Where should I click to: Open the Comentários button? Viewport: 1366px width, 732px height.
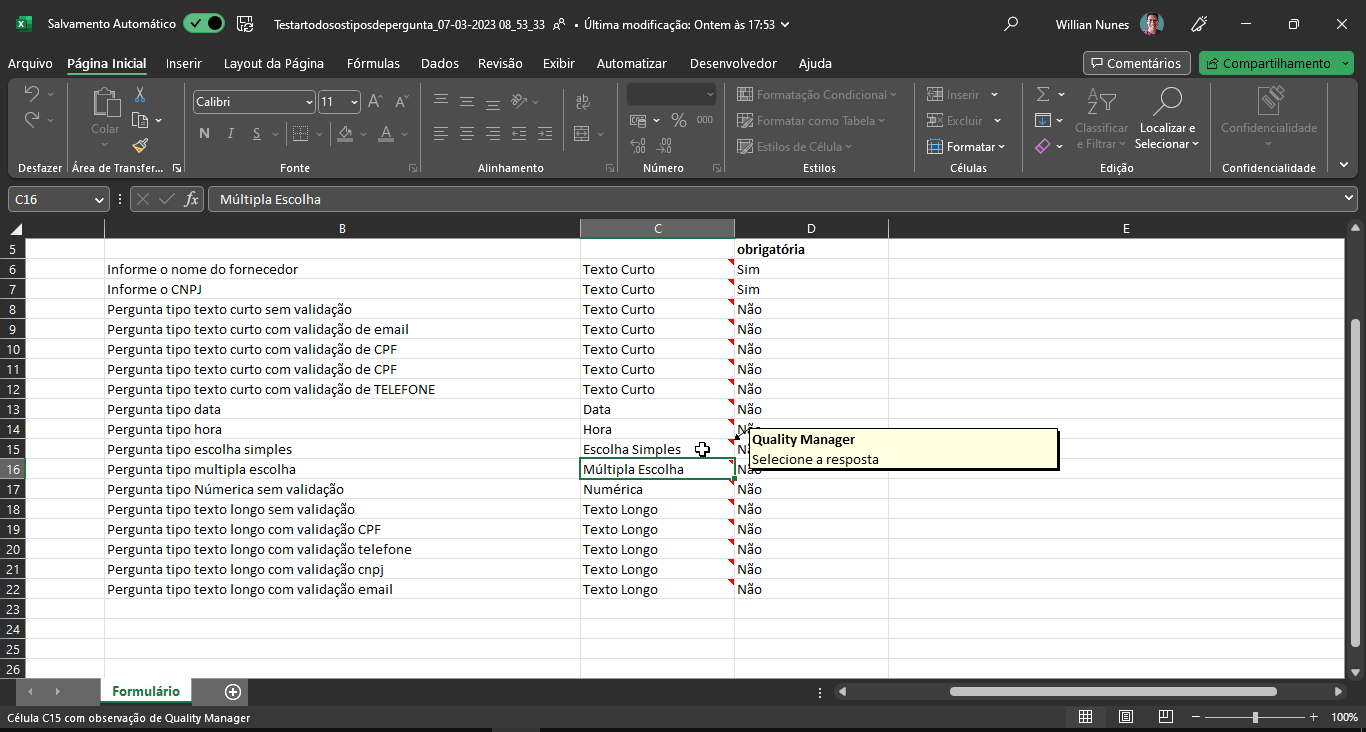click(x=1136, y=63)
